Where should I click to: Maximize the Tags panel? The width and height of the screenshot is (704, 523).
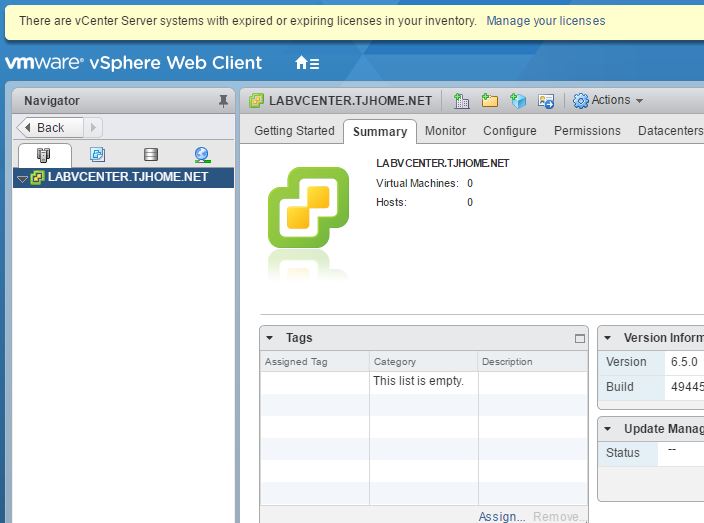point(580,338)
